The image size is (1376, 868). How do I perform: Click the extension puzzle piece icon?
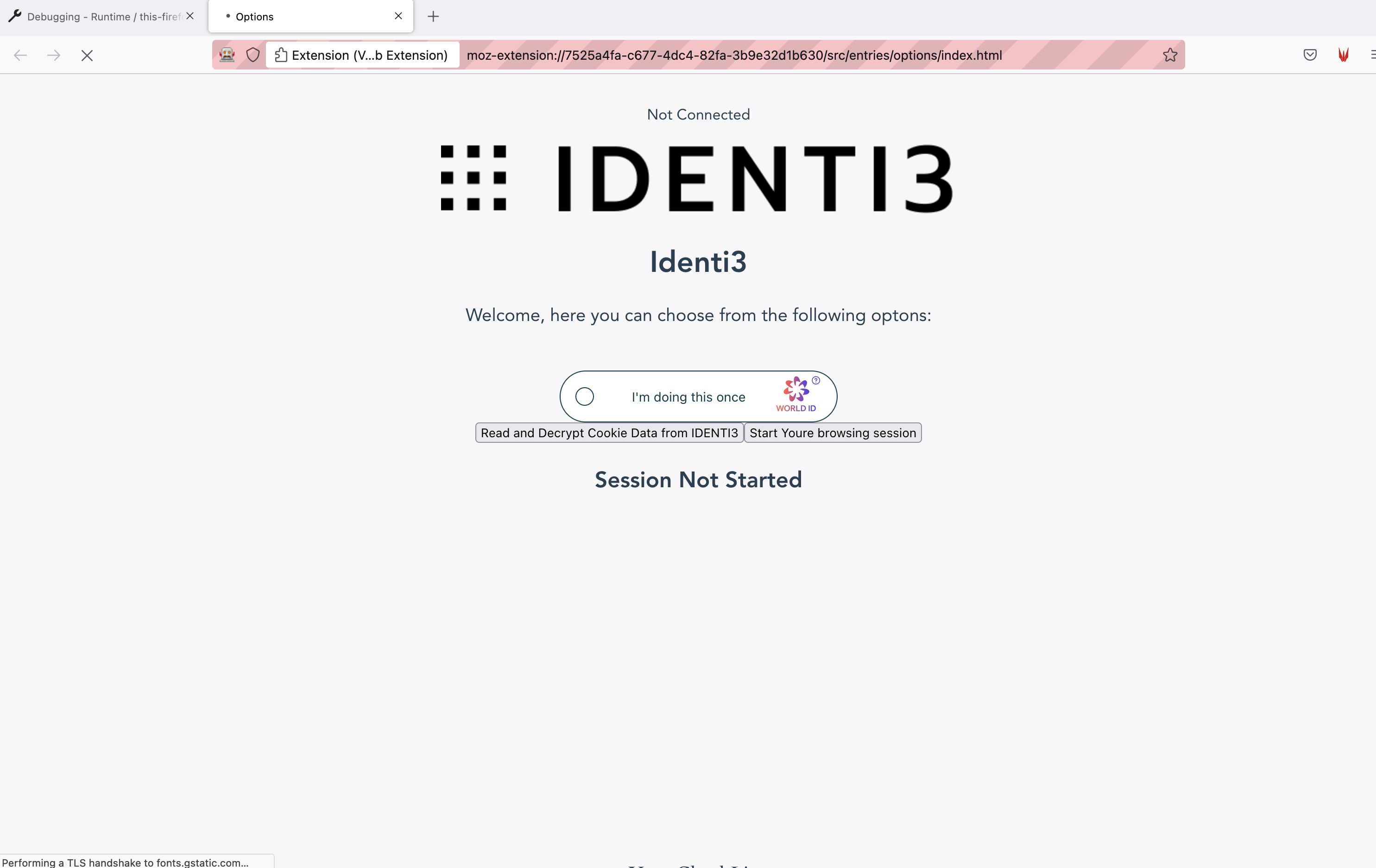point(281,55)
